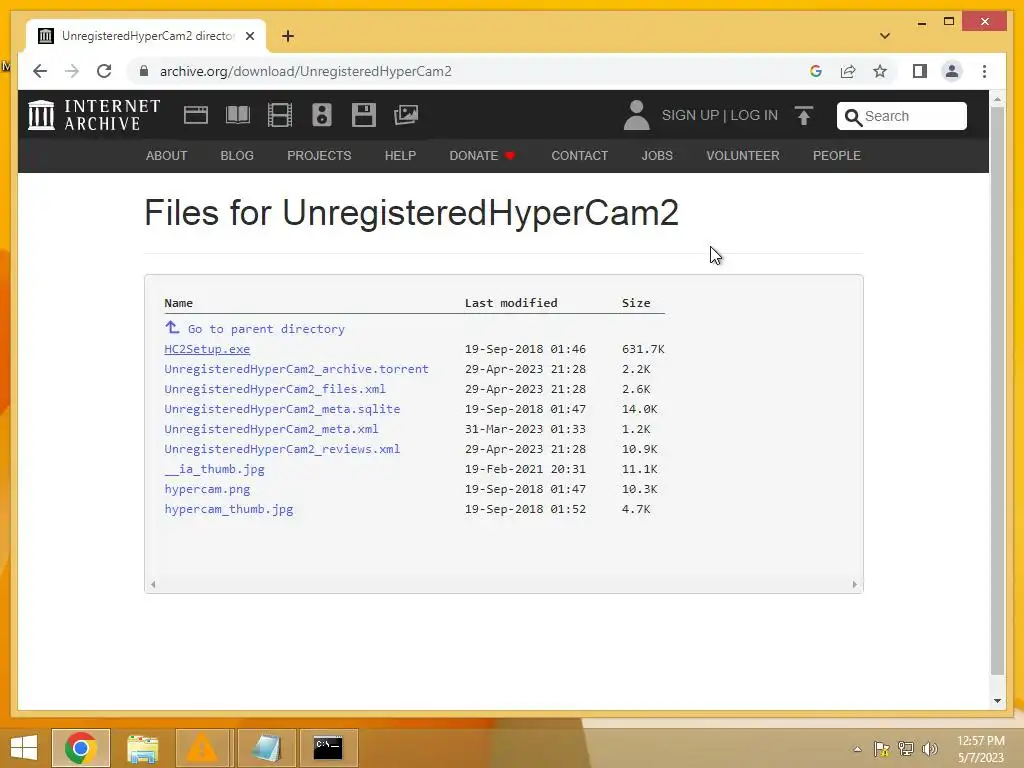Viewport: 1024px width, 768px height.
Task: Click the go to parent directory arrow icon
Action: coord(172,327)
